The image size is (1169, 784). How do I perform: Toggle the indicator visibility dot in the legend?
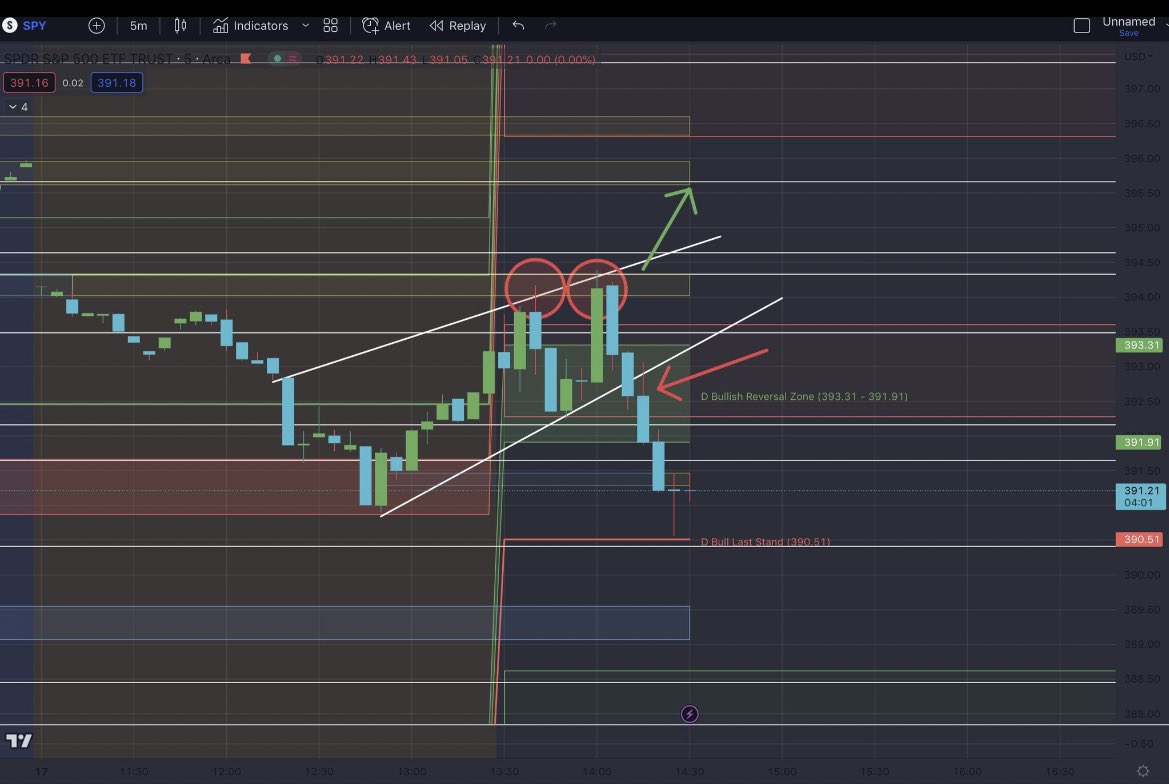277,59
